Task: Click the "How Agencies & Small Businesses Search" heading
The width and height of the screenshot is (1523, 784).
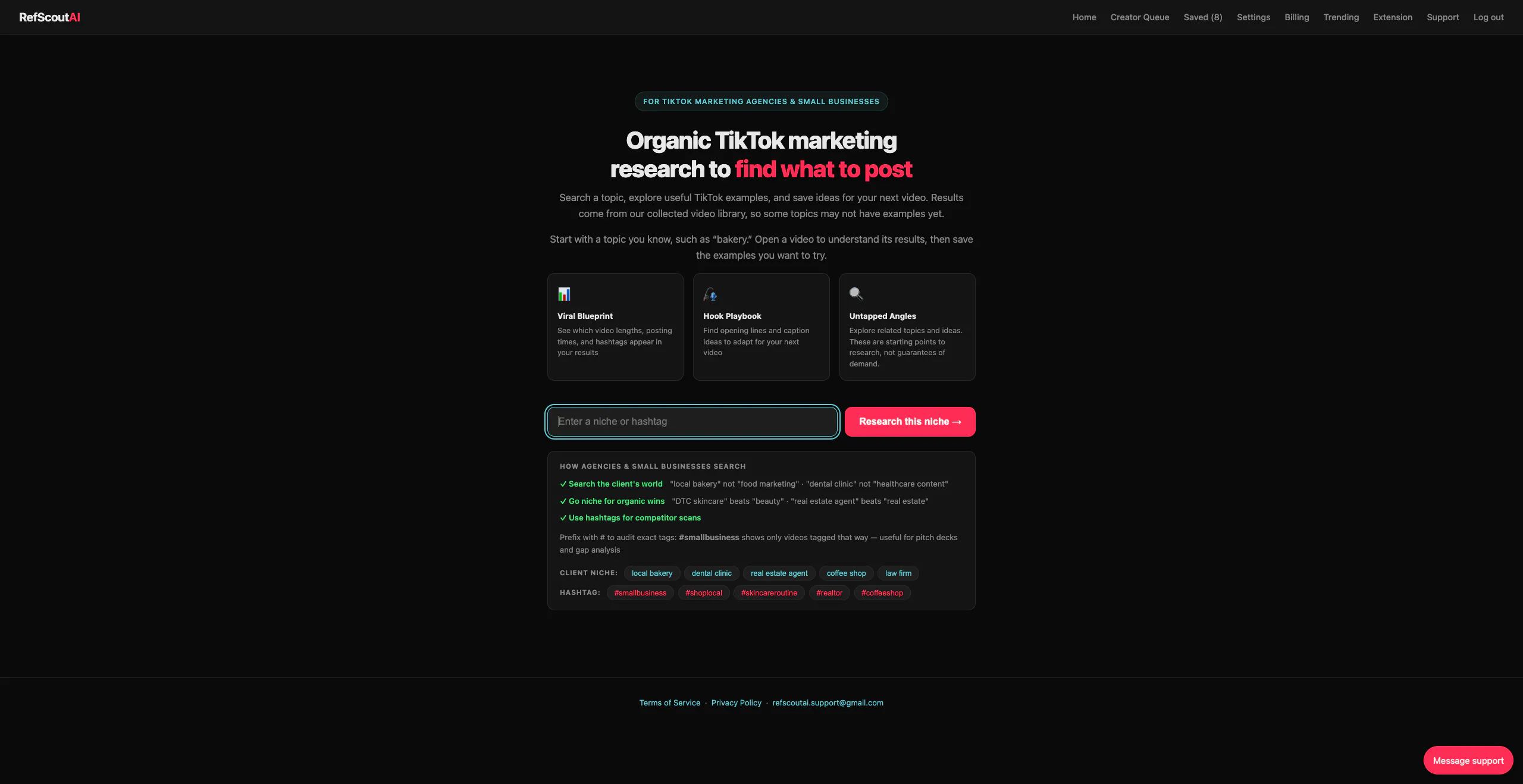Action: 653,466
